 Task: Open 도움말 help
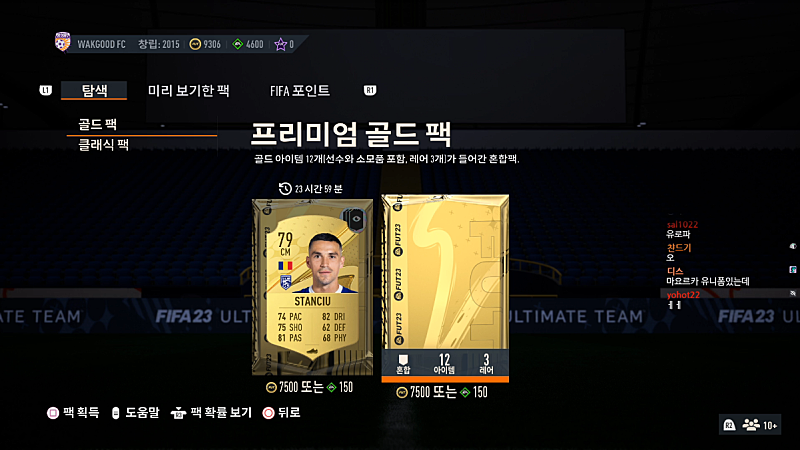click(135, 413)
